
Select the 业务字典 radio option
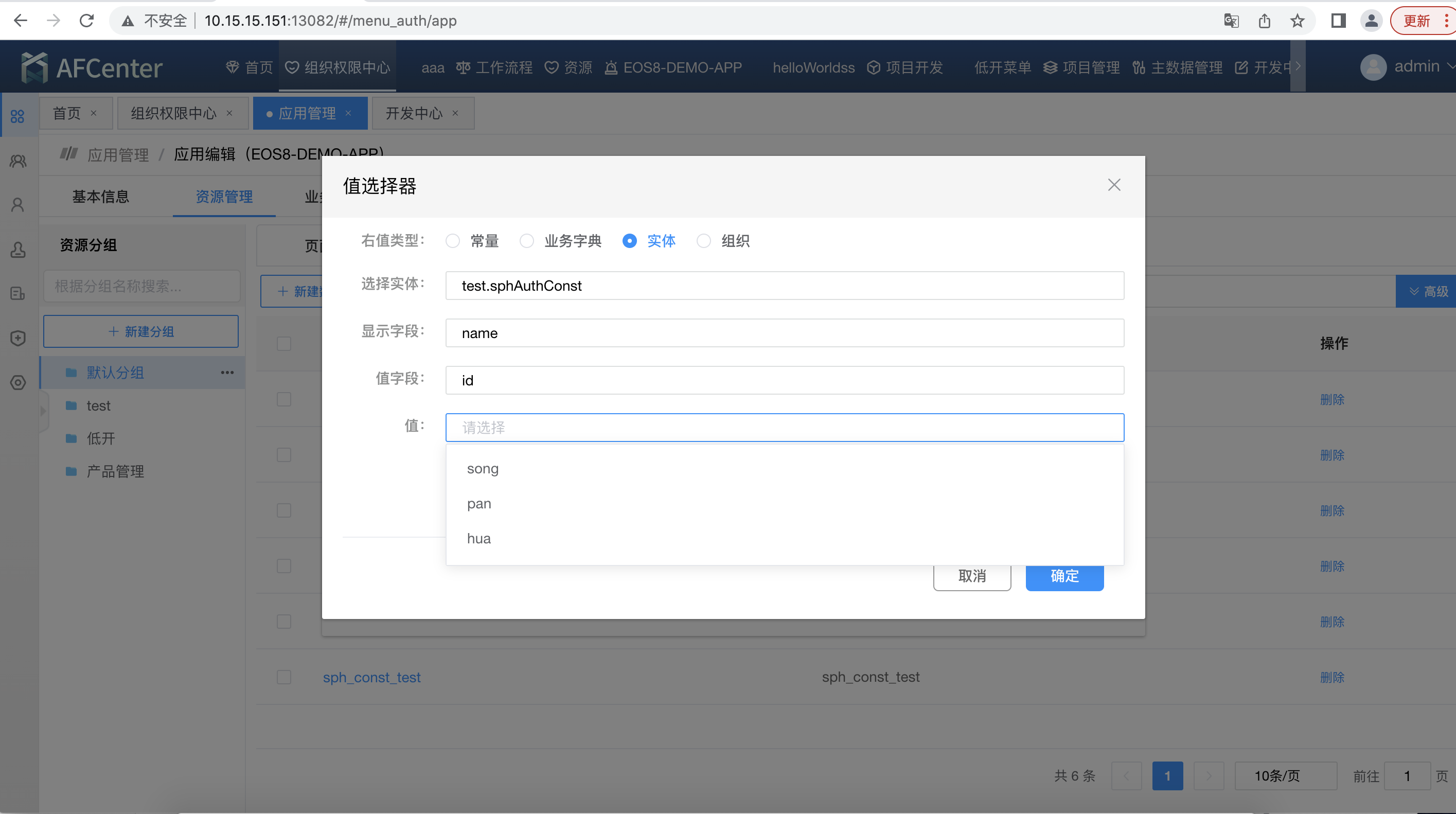pyautogui.click(x=527, y=241)
